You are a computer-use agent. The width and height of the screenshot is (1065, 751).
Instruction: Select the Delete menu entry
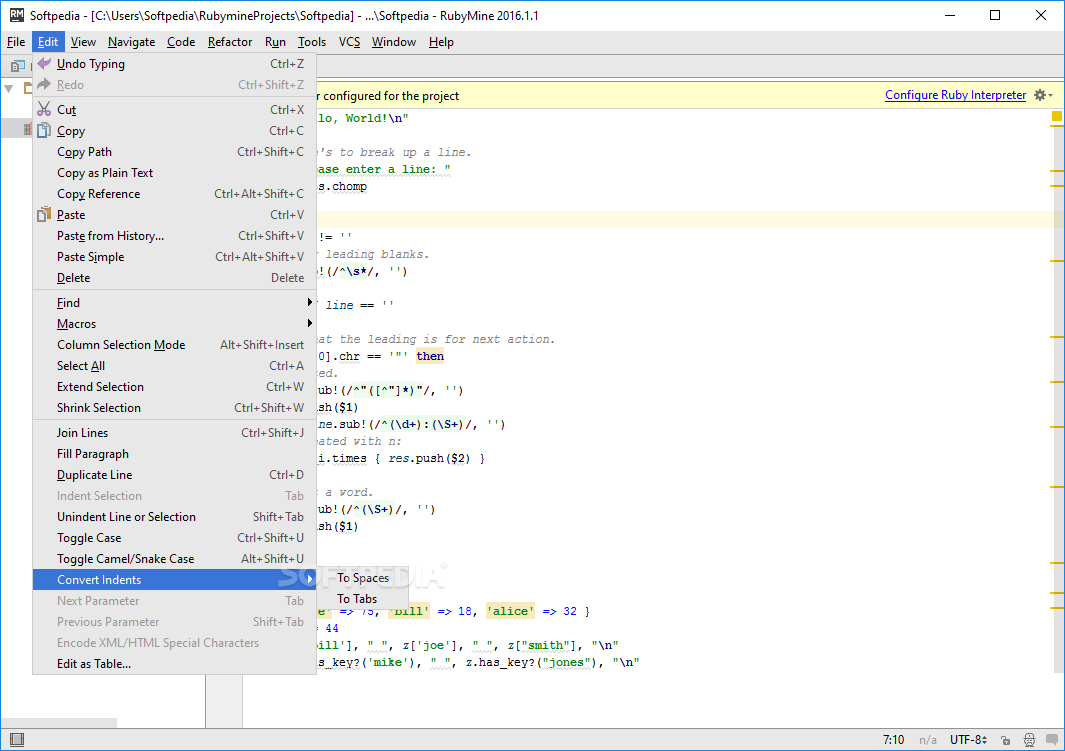click(174, 278)
